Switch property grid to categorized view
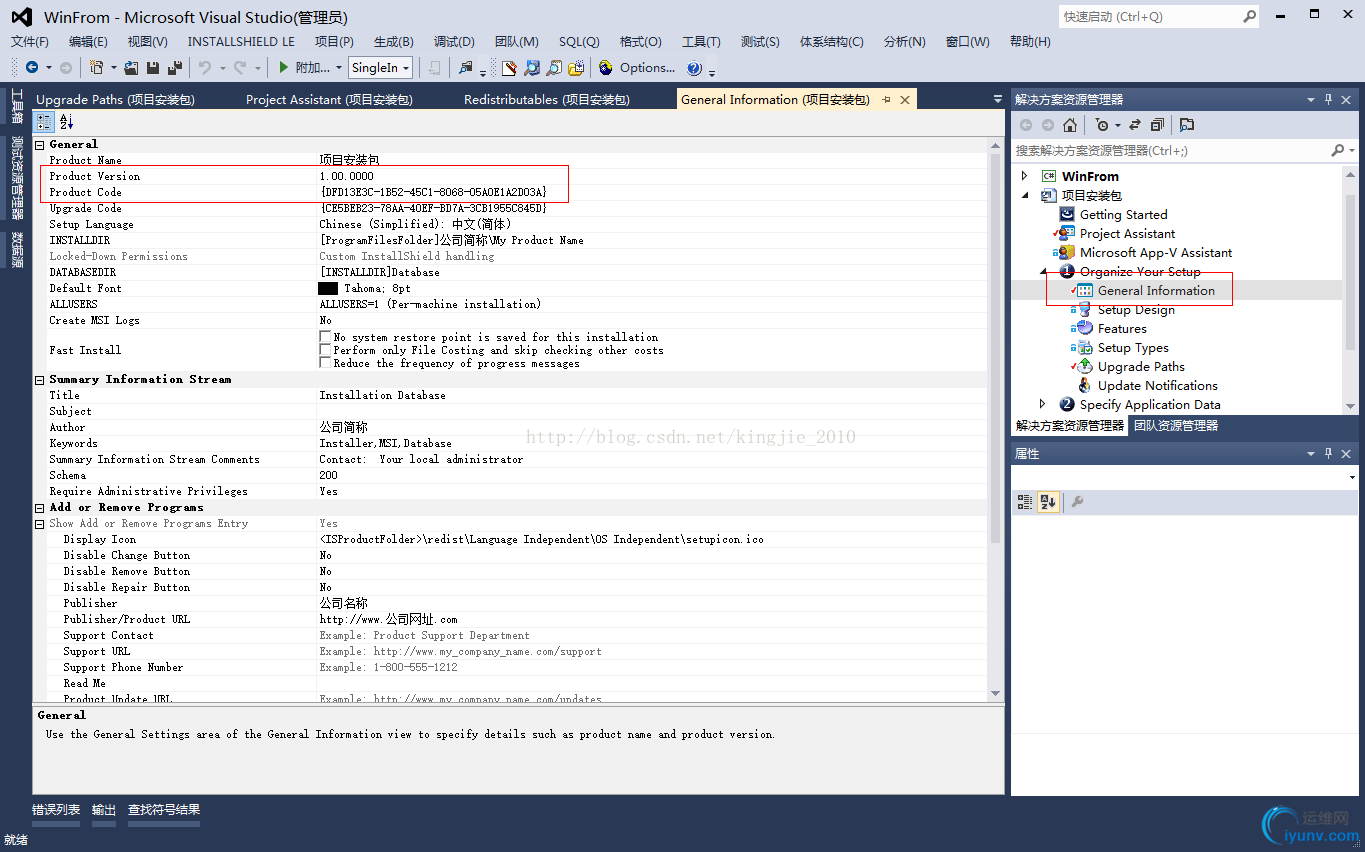The width and height of the screenshot is (1365, 852). (45, 121)
